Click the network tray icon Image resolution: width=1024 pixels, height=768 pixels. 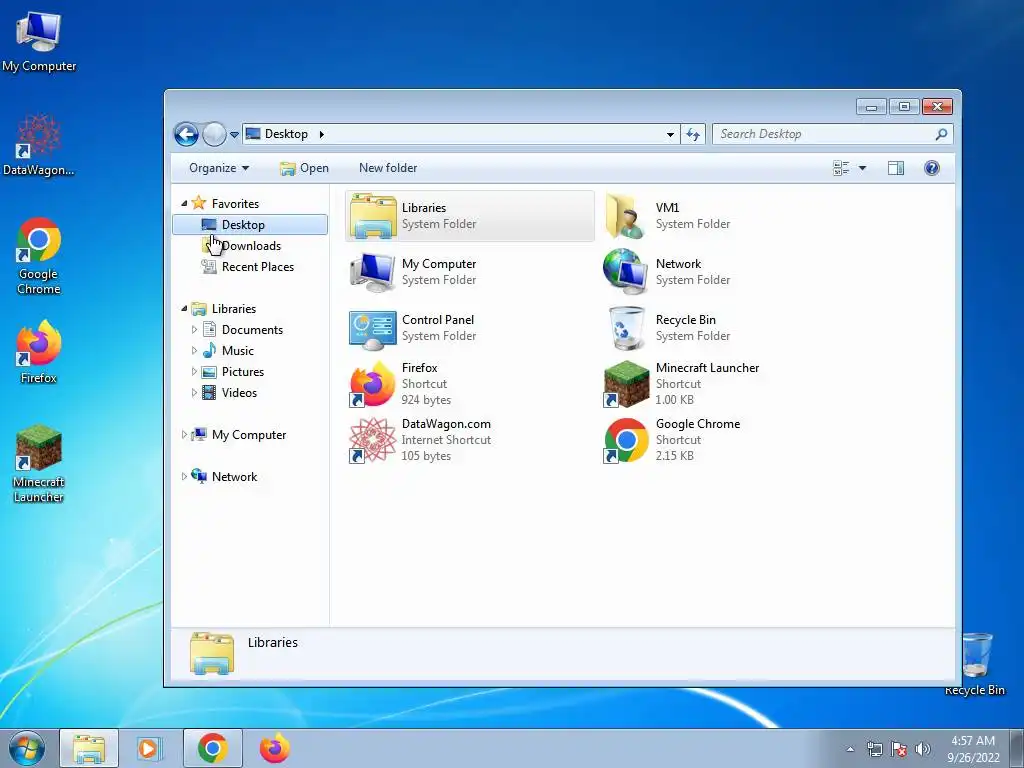[874, 749]
